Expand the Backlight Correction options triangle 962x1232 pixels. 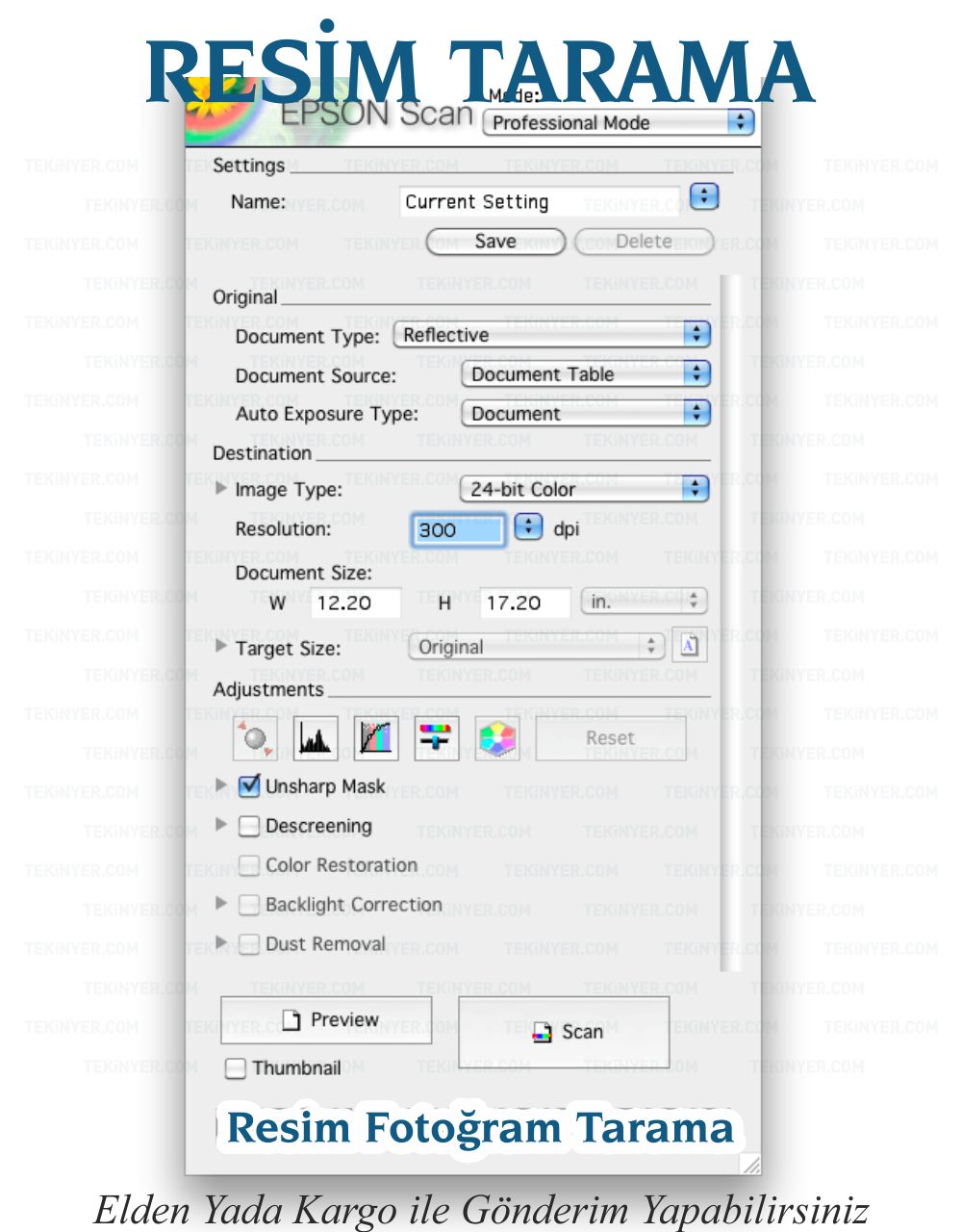221,903
